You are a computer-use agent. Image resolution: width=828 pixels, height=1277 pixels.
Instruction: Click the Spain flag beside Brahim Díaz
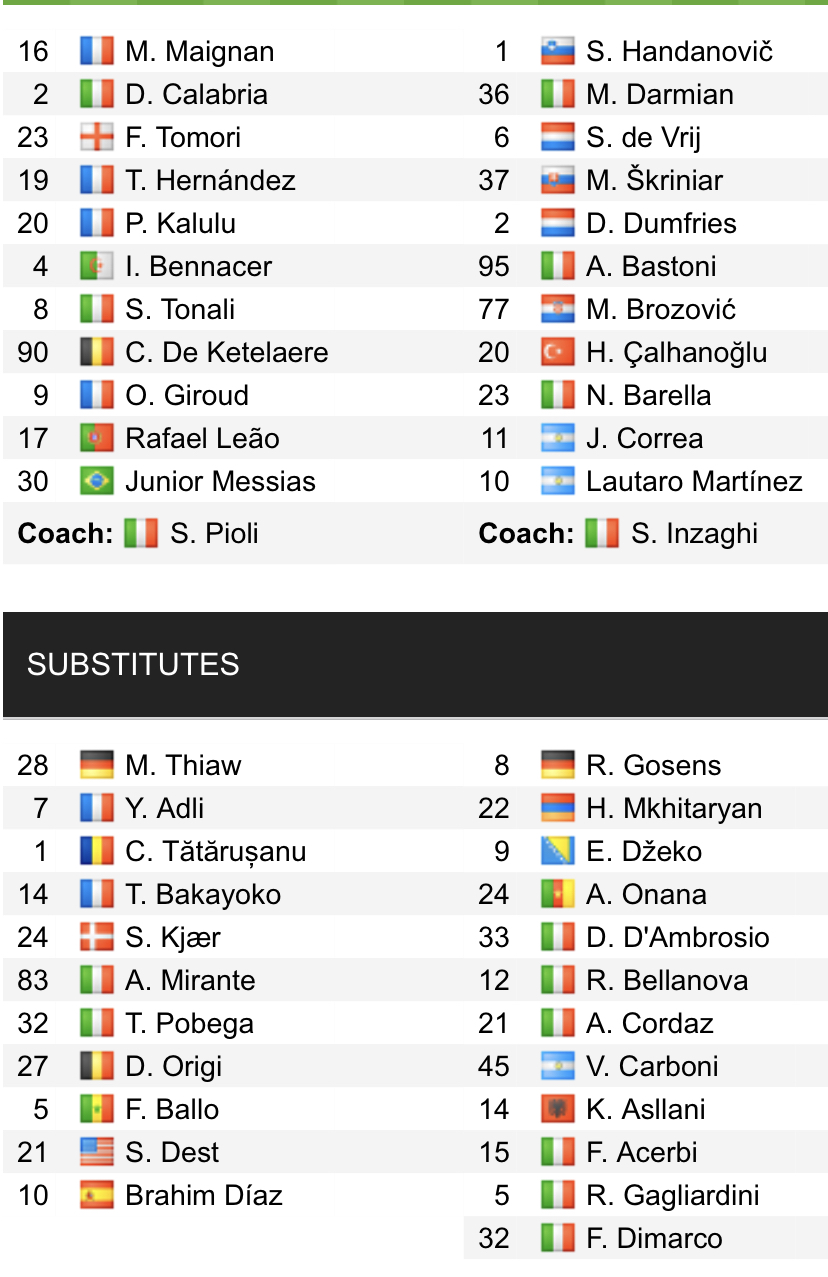click(x=97, y=1195)
